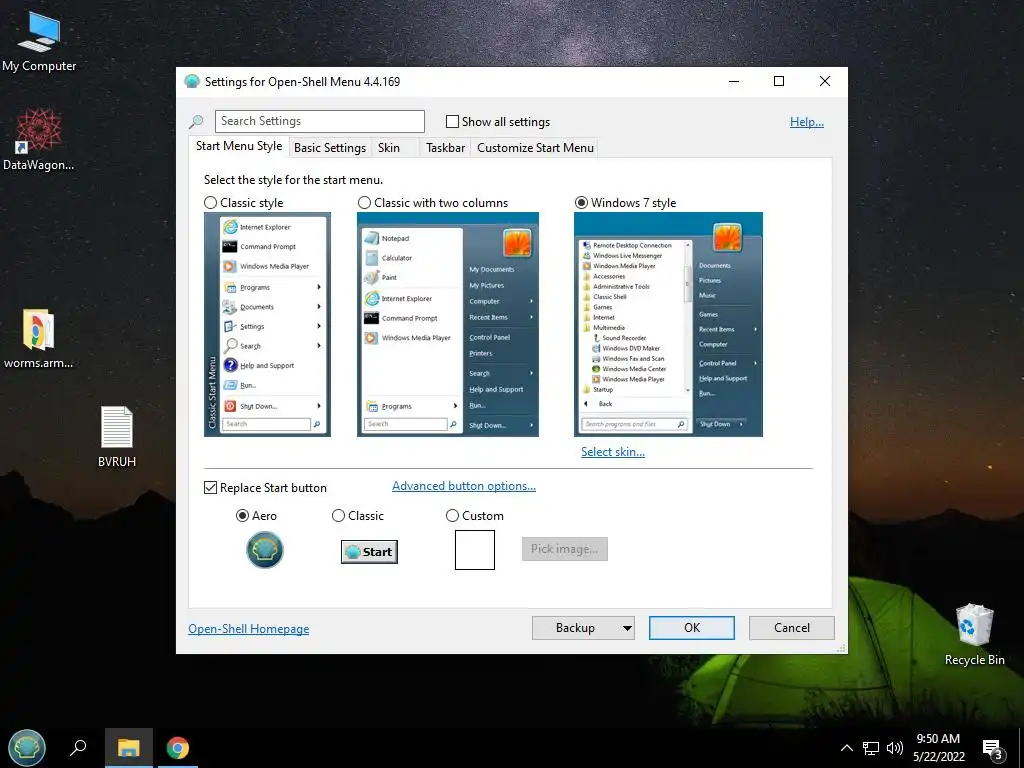Open Backup dropdown arrow
Viewport: 1024px width, 768px height.
[x=627, y=628]
